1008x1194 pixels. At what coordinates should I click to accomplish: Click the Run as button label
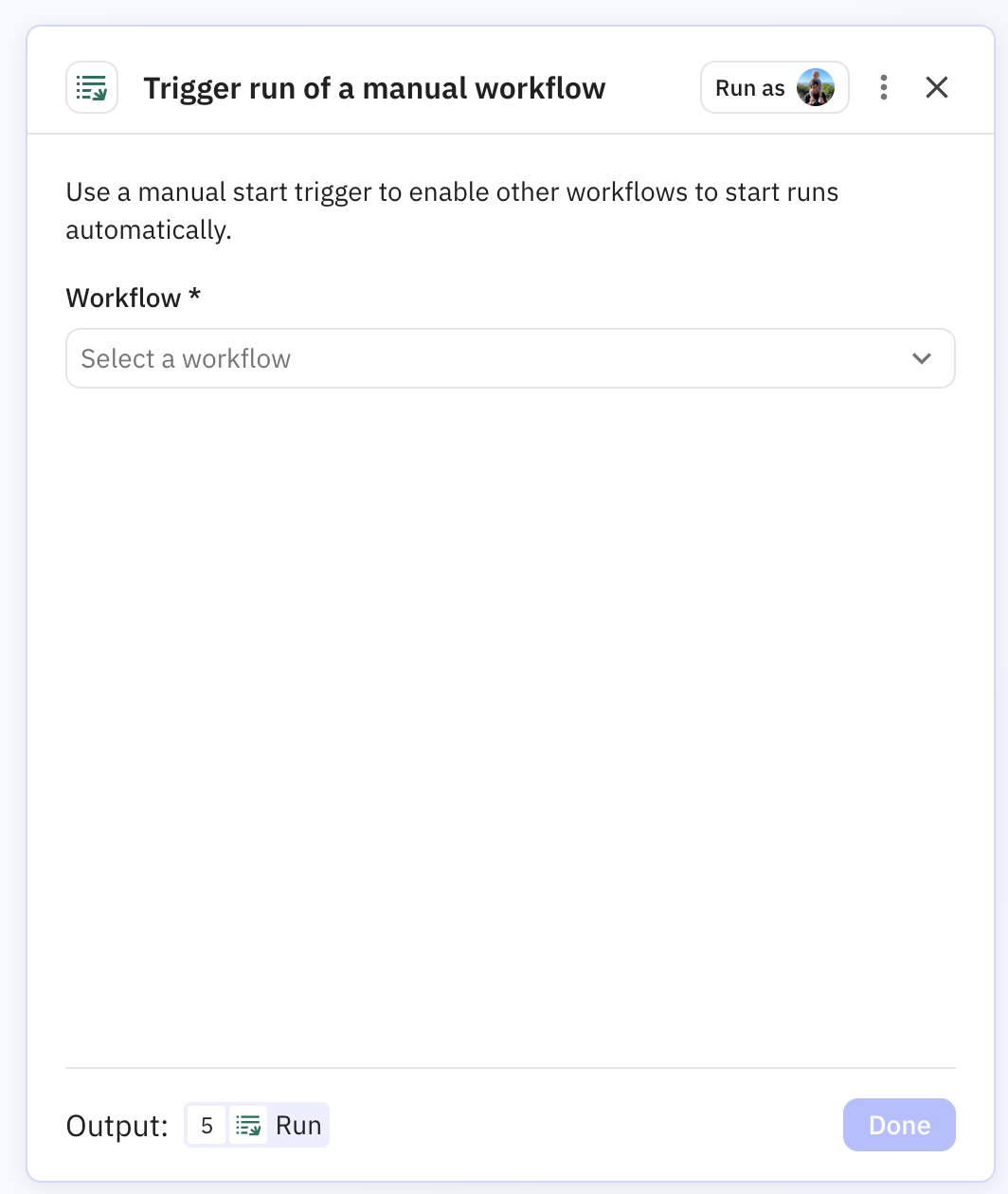click(750, 88)
